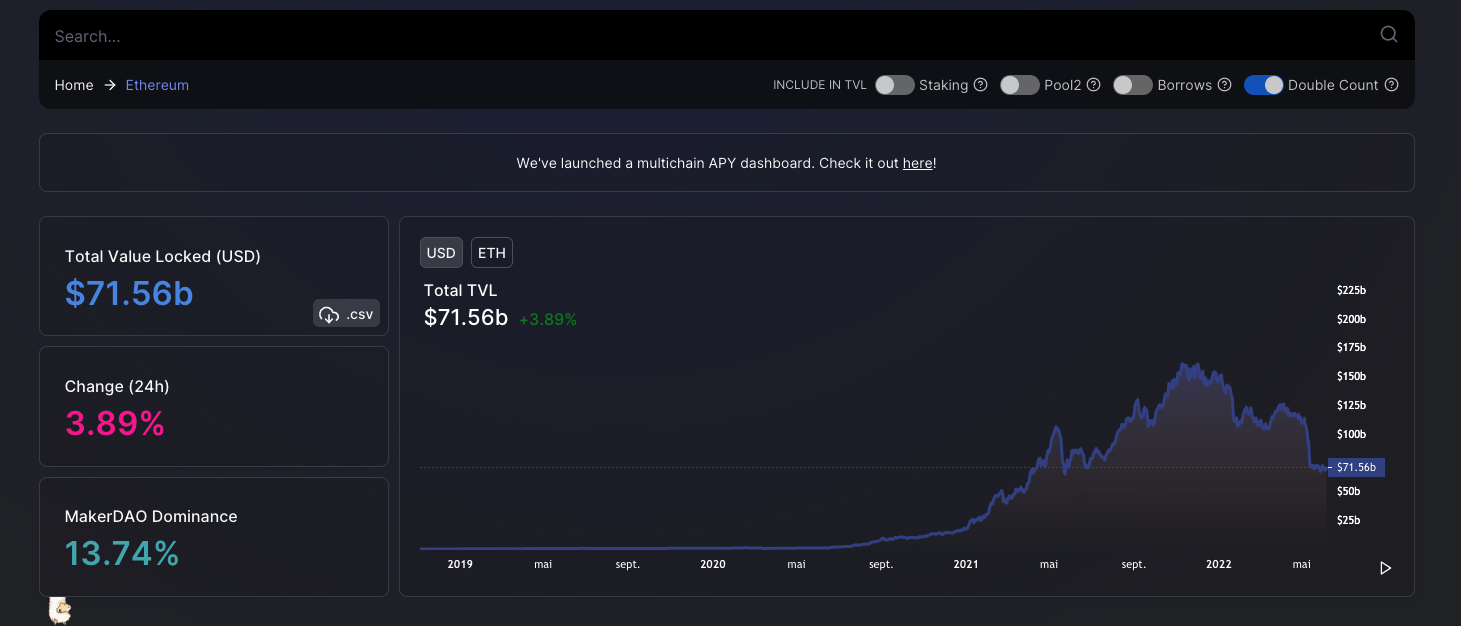This screenshot has height=626, width=1461.
Task: Click the Pool2 help question icon
Action: [1094, 85]
